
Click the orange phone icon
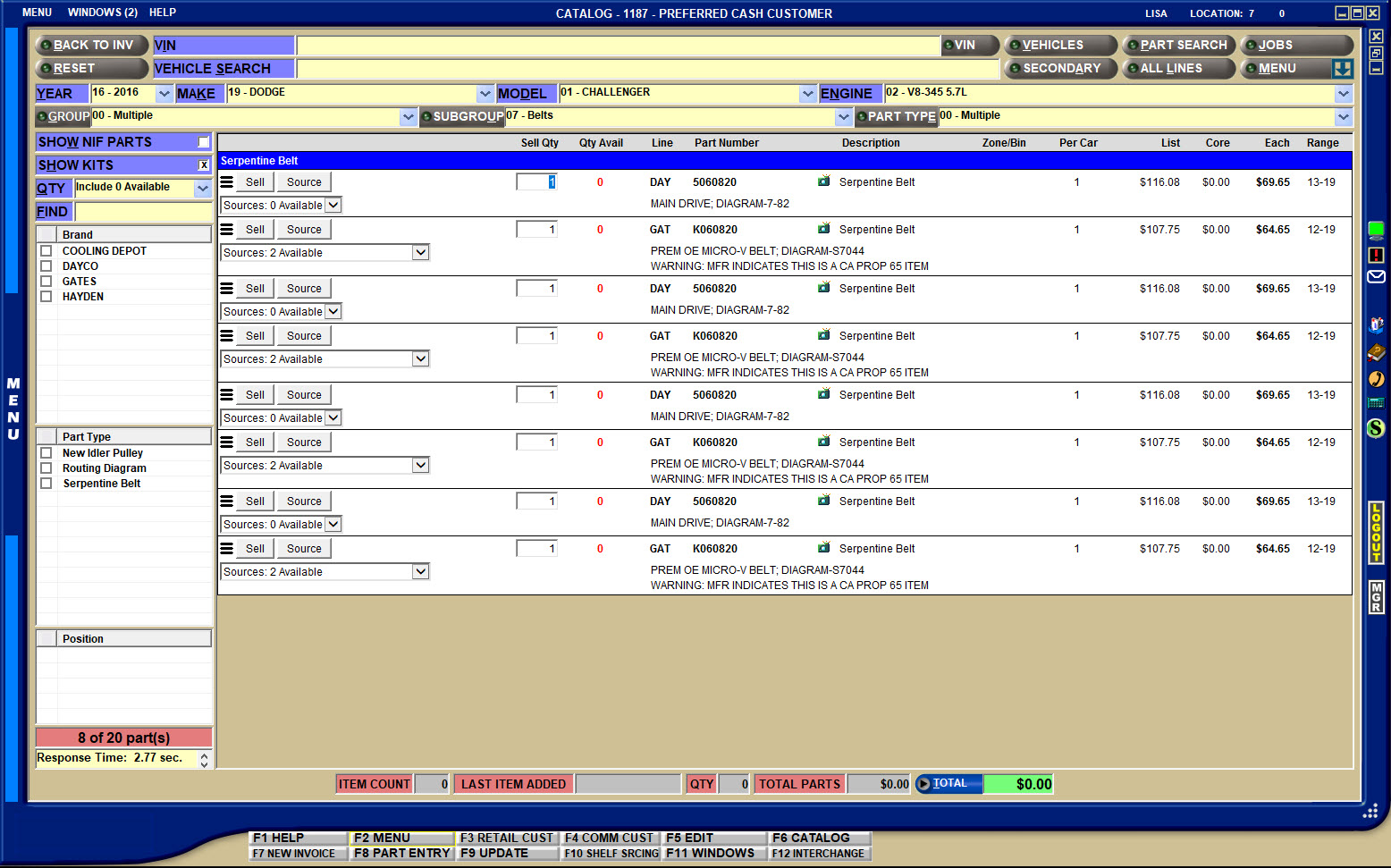pos(1376,379)
